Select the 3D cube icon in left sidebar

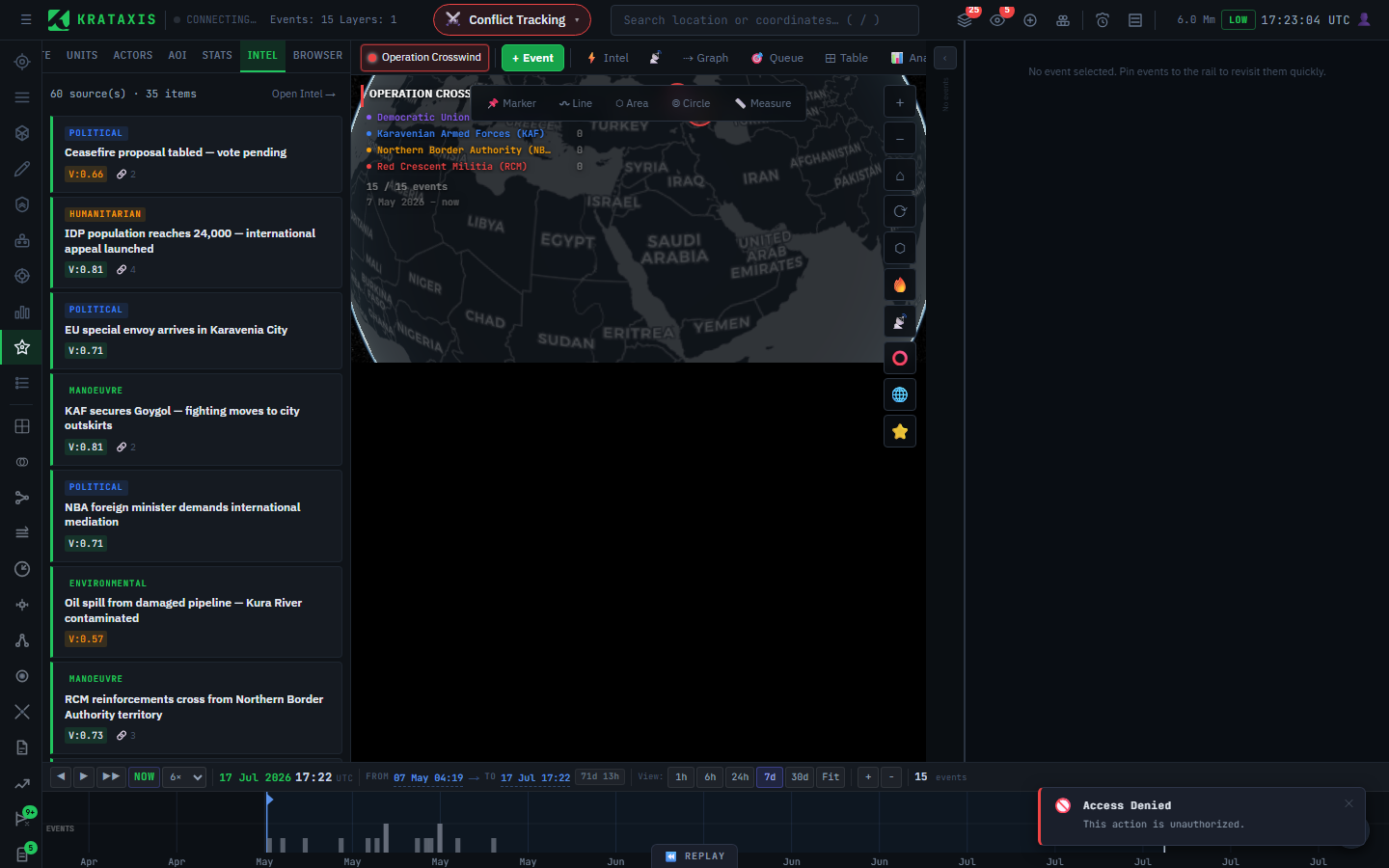click(x=22, y=133)
